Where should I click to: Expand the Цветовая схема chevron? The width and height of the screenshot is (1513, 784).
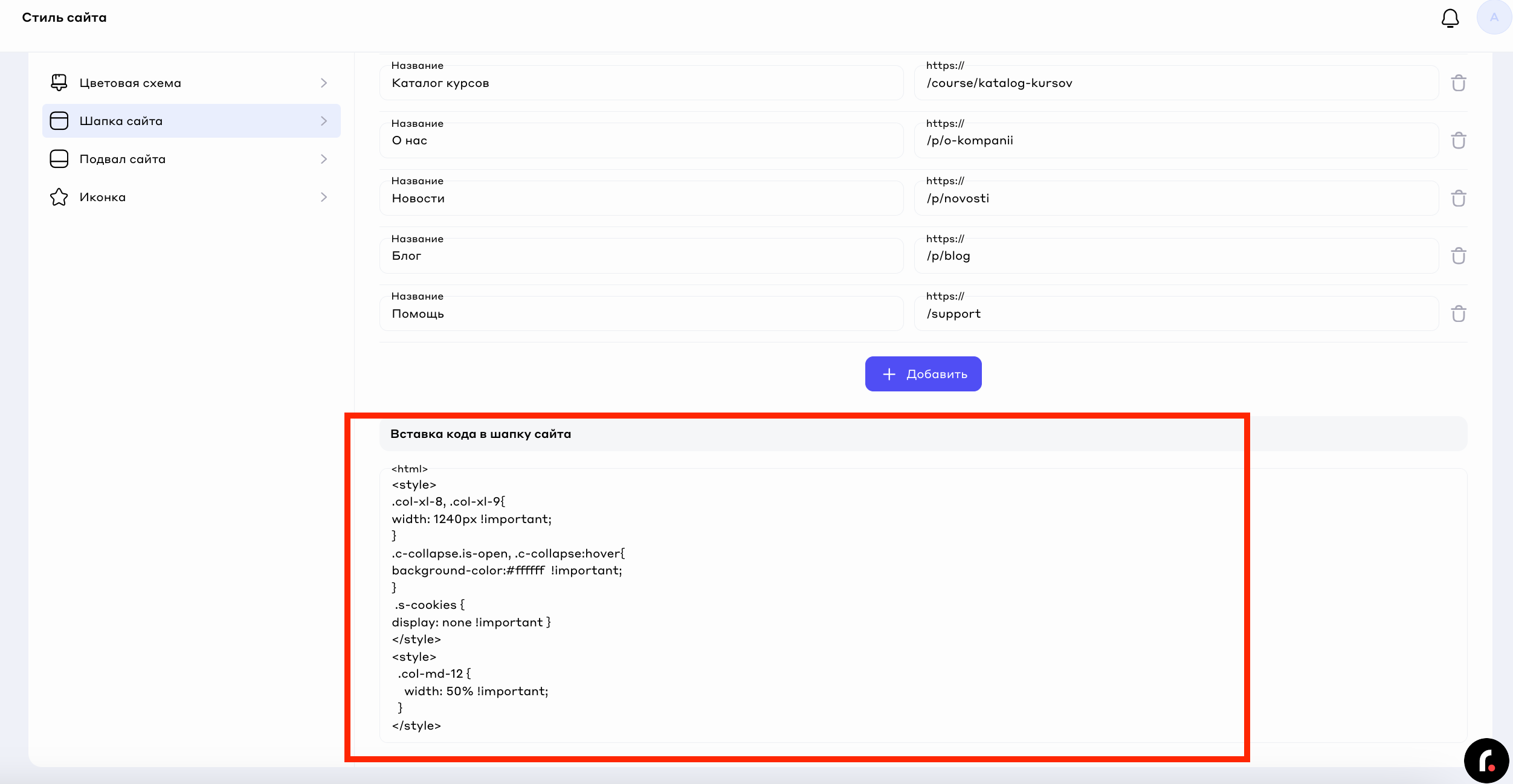click(324, 83)
